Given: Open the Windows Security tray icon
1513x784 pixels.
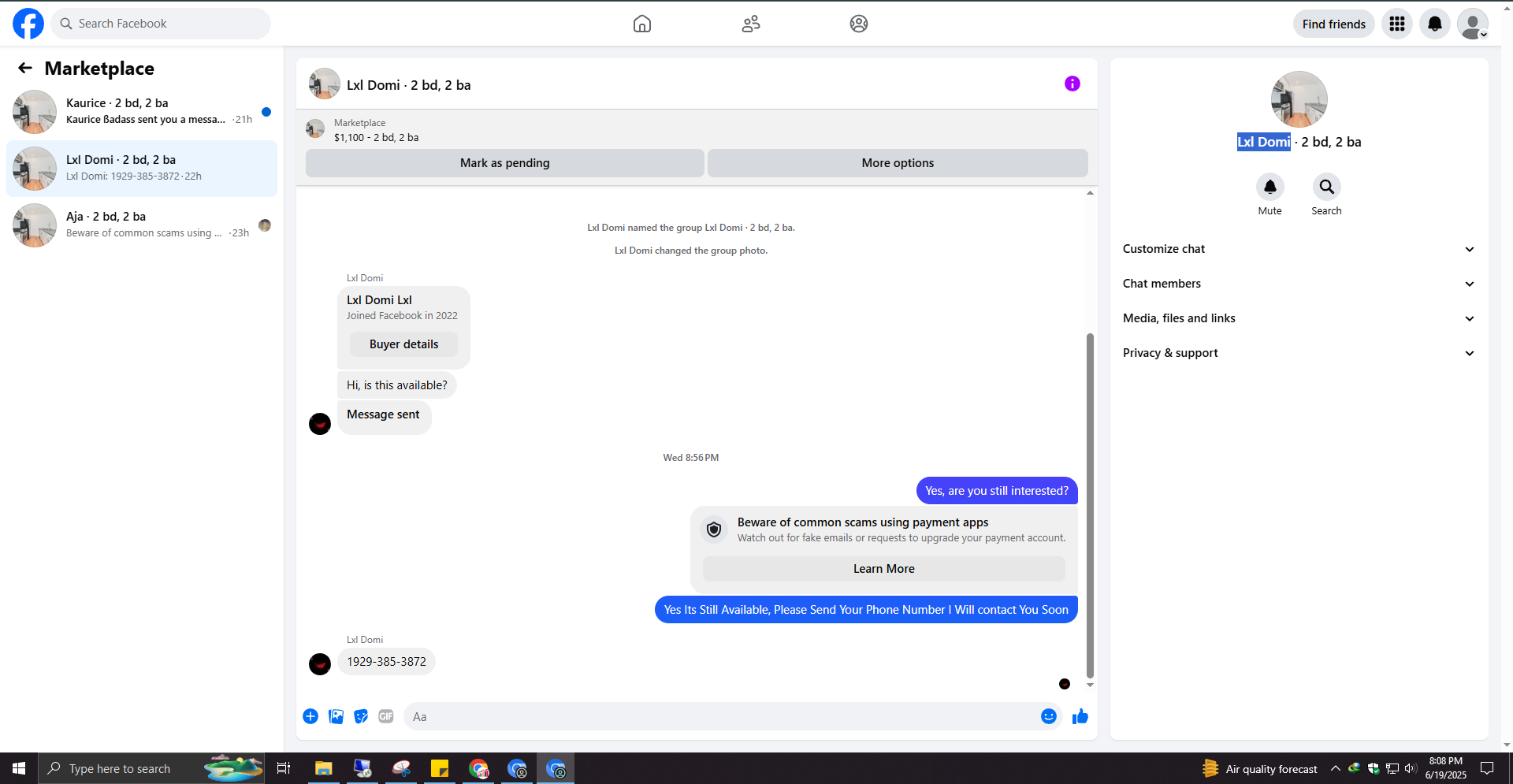Looking at the screenshot, I should [1374, 768].
